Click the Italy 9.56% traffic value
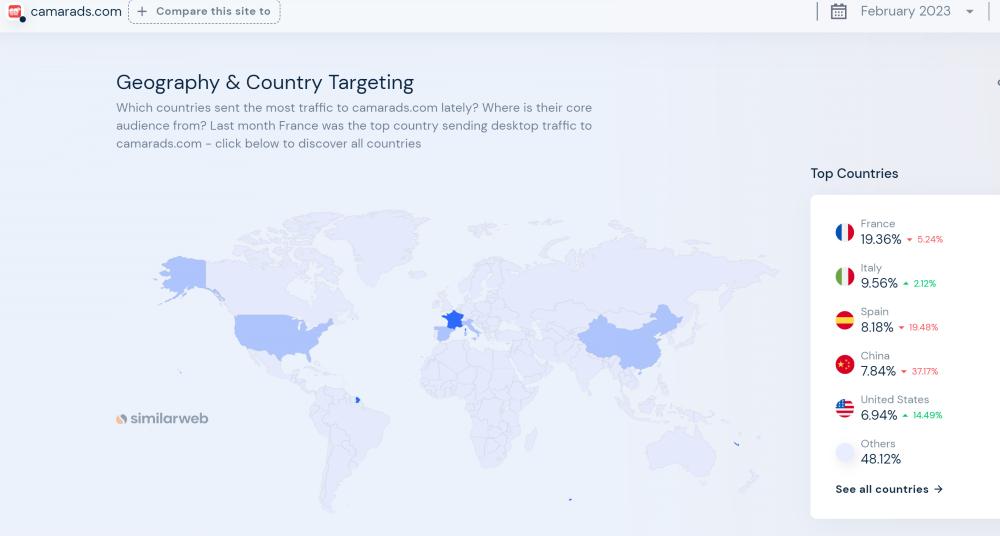Viewport: 1000px width, 536px height. pyautogui.click(x=879, y=283)
